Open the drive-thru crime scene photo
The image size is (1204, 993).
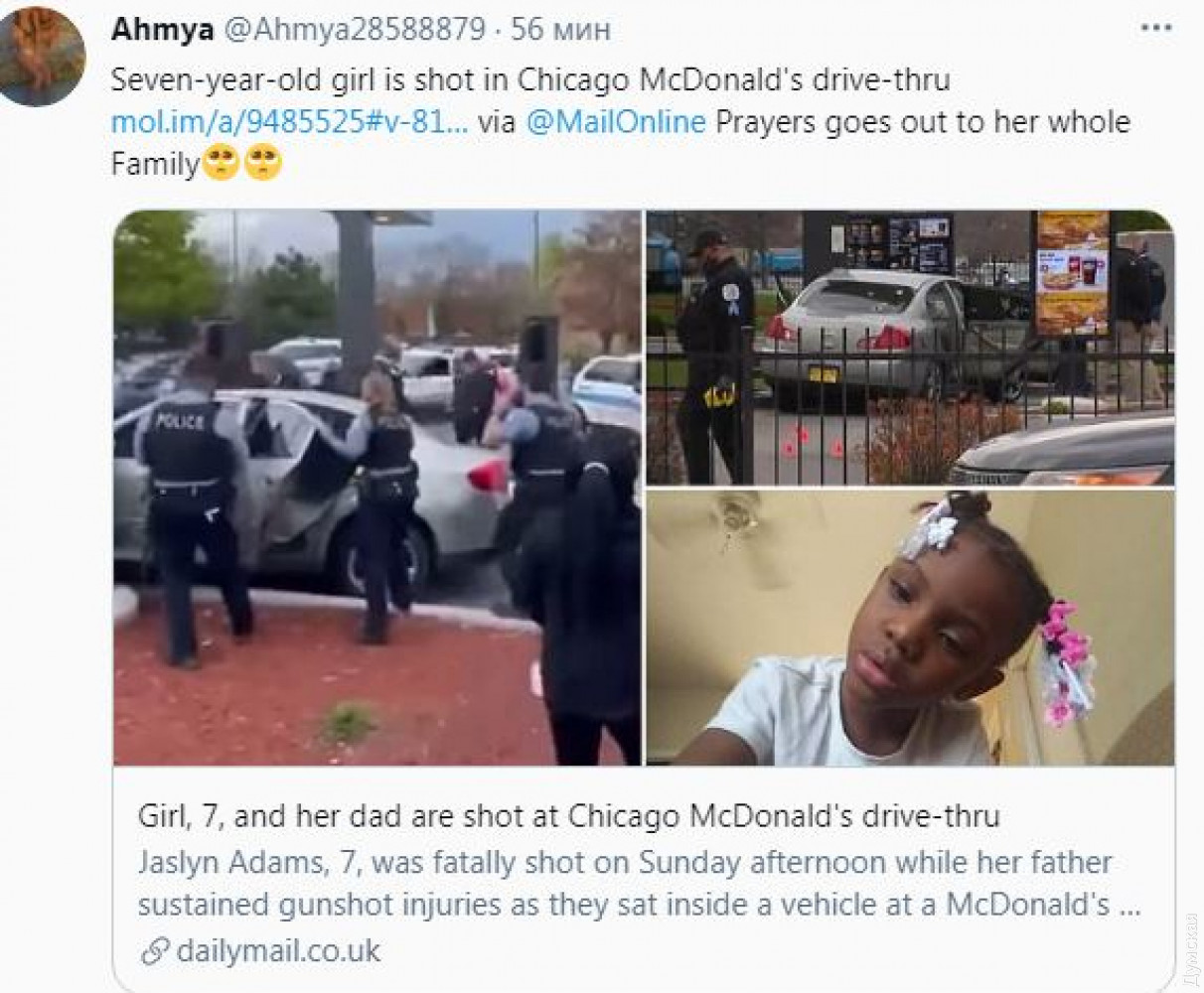(x=910, y=348)
